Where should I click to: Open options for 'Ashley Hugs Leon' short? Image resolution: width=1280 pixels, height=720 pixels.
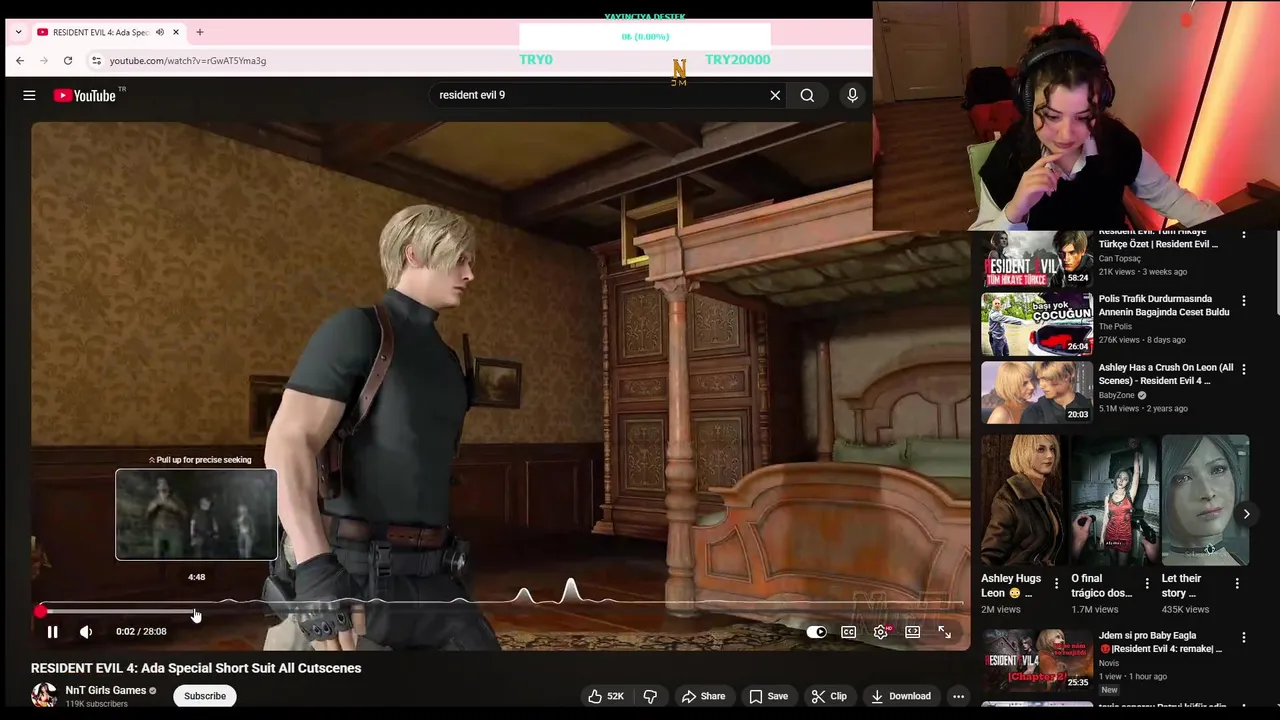(1057, 584)
